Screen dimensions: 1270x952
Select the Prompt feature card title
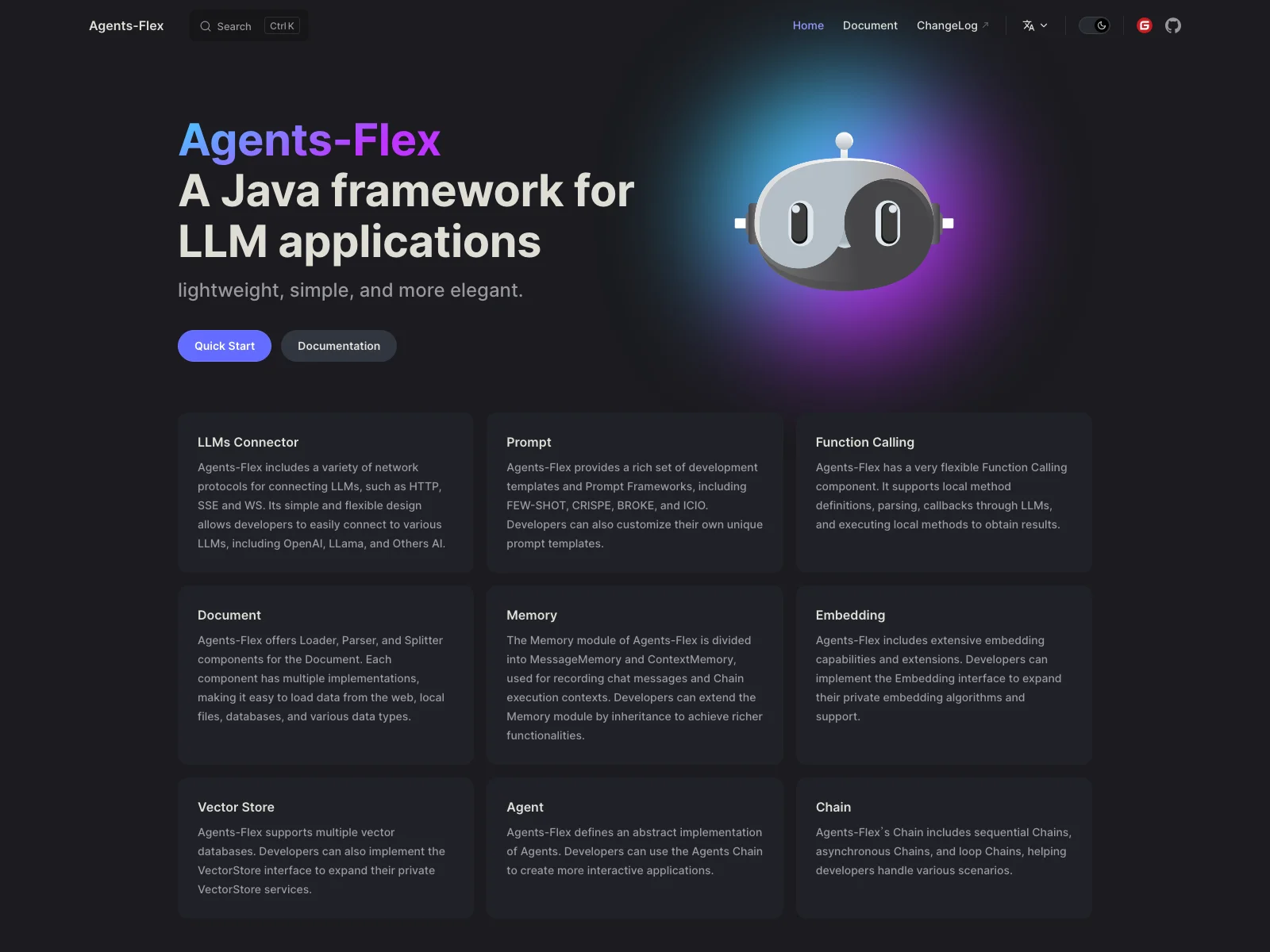pos(529,442)
